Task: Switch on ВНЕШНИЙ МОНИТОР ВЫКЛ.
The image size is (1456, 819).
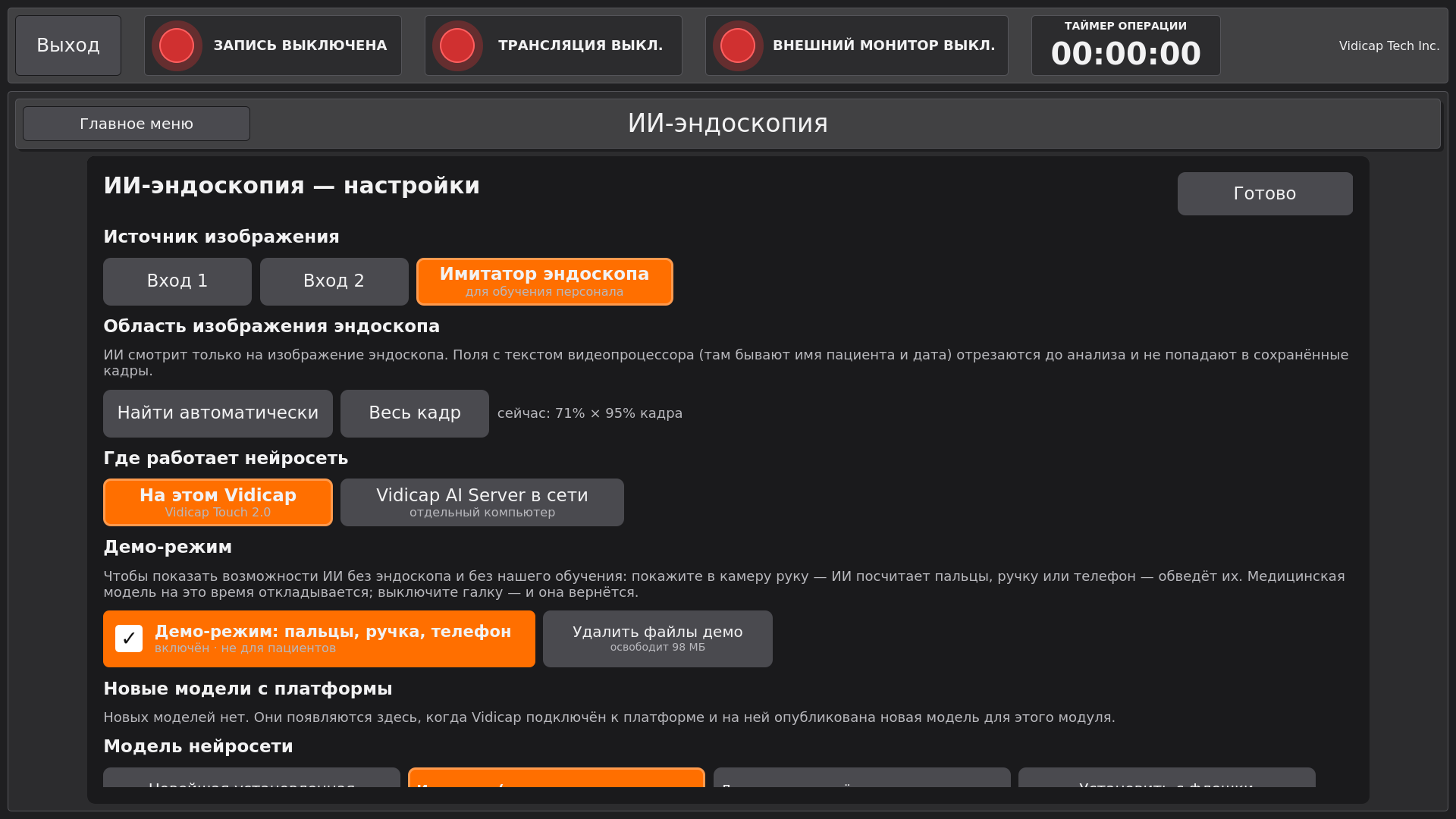Action: click(x=857, y=45)
